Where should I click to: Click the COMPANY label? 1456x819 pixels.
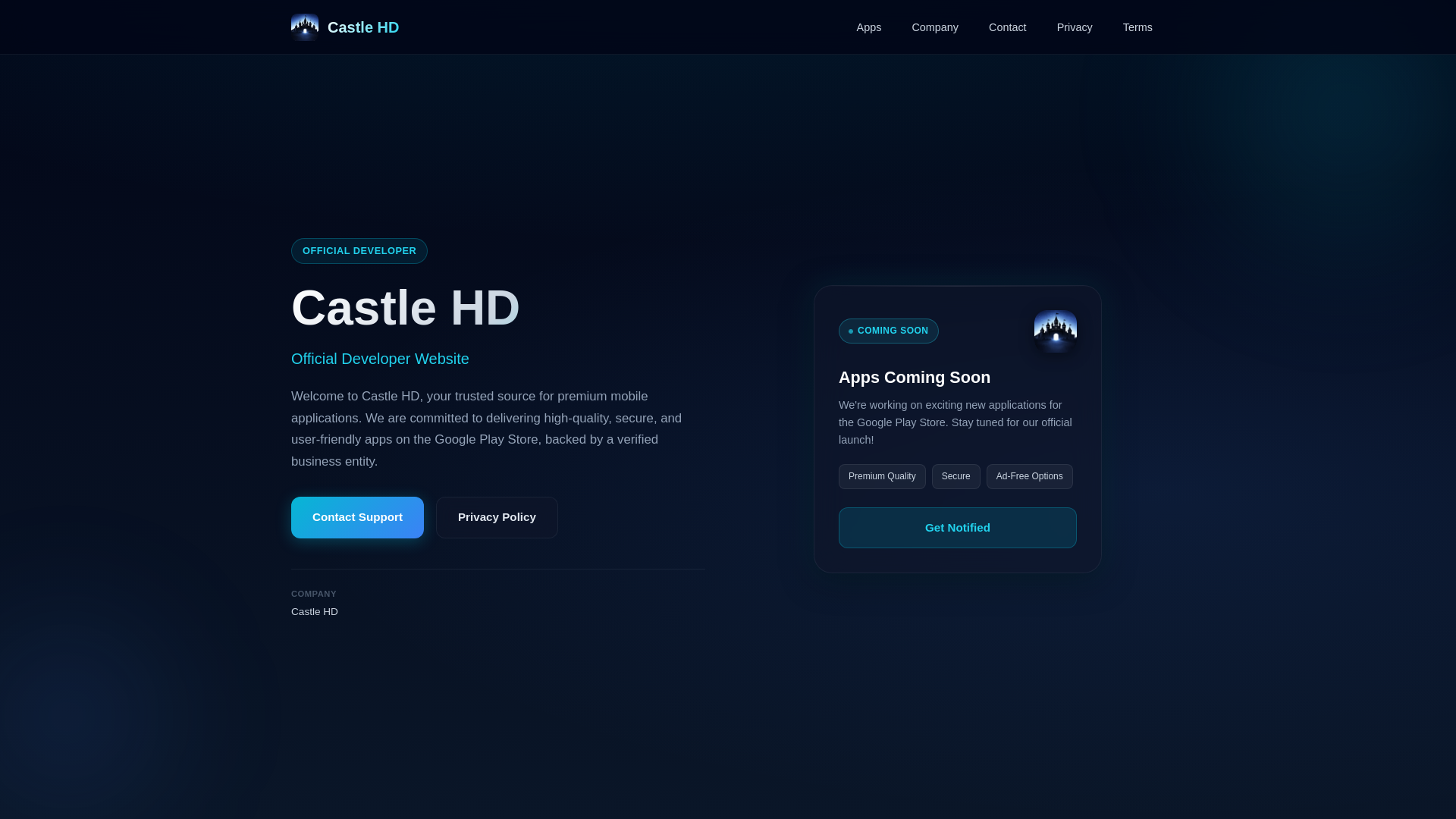pos(314,594)
